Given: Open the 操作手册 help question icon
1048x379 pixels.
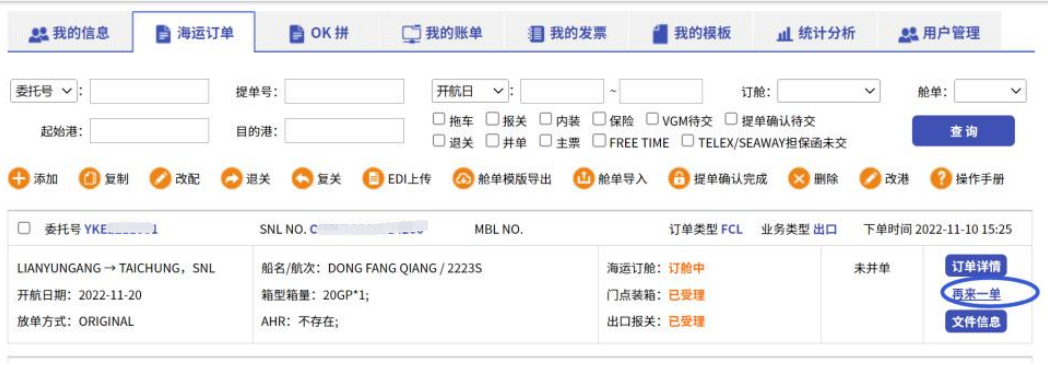Looking at the screenshot, I should point(941,178).
